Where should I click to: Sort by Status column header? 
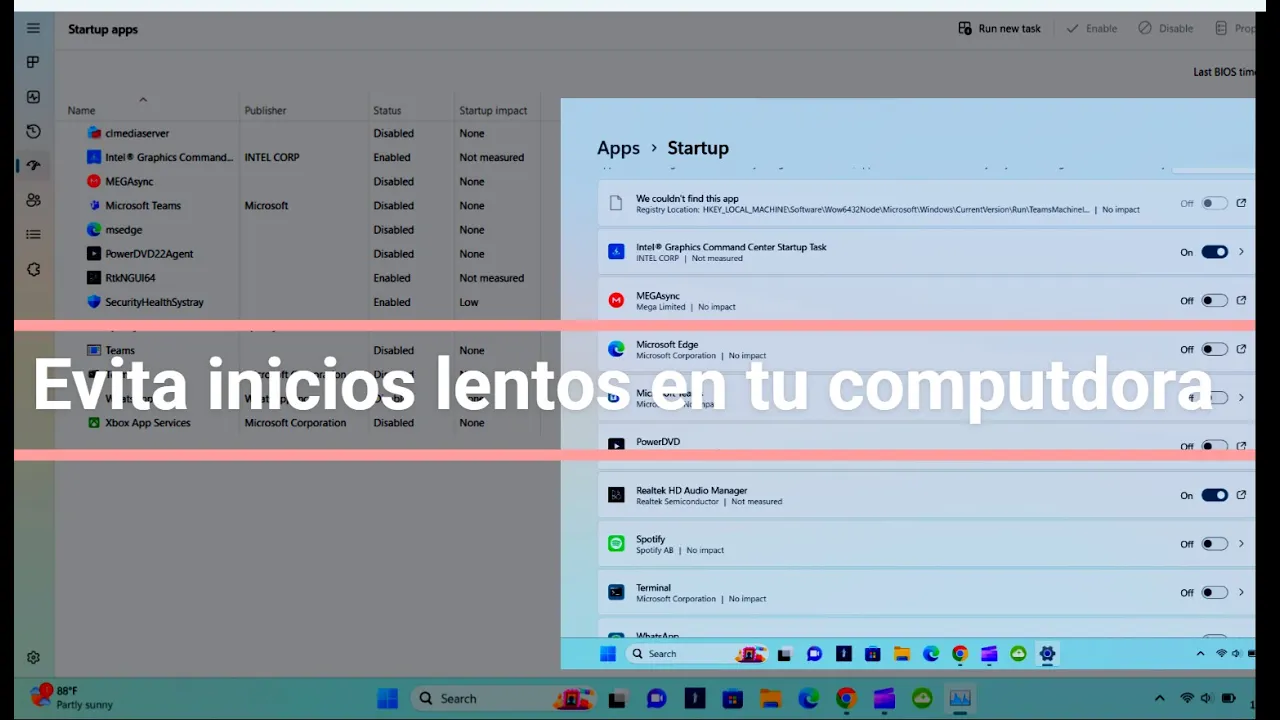(387, 110)
